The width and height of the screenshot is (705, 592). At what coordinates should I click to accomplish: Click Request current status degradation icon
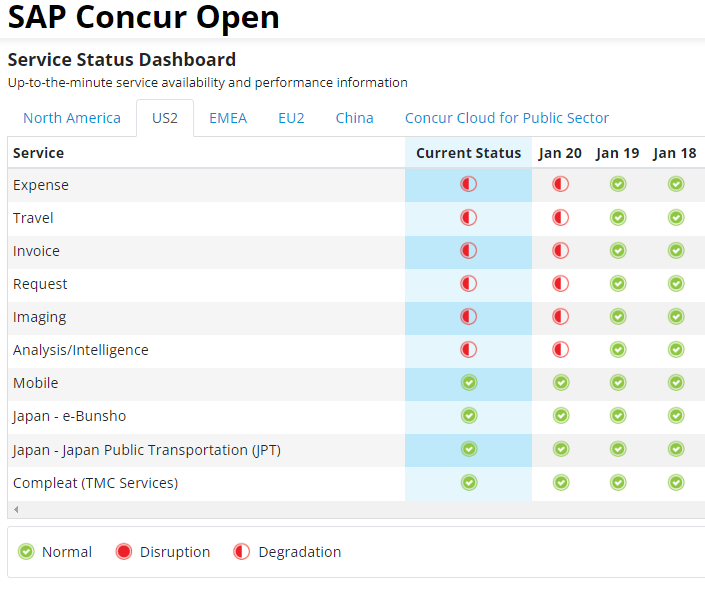[468, 284]
